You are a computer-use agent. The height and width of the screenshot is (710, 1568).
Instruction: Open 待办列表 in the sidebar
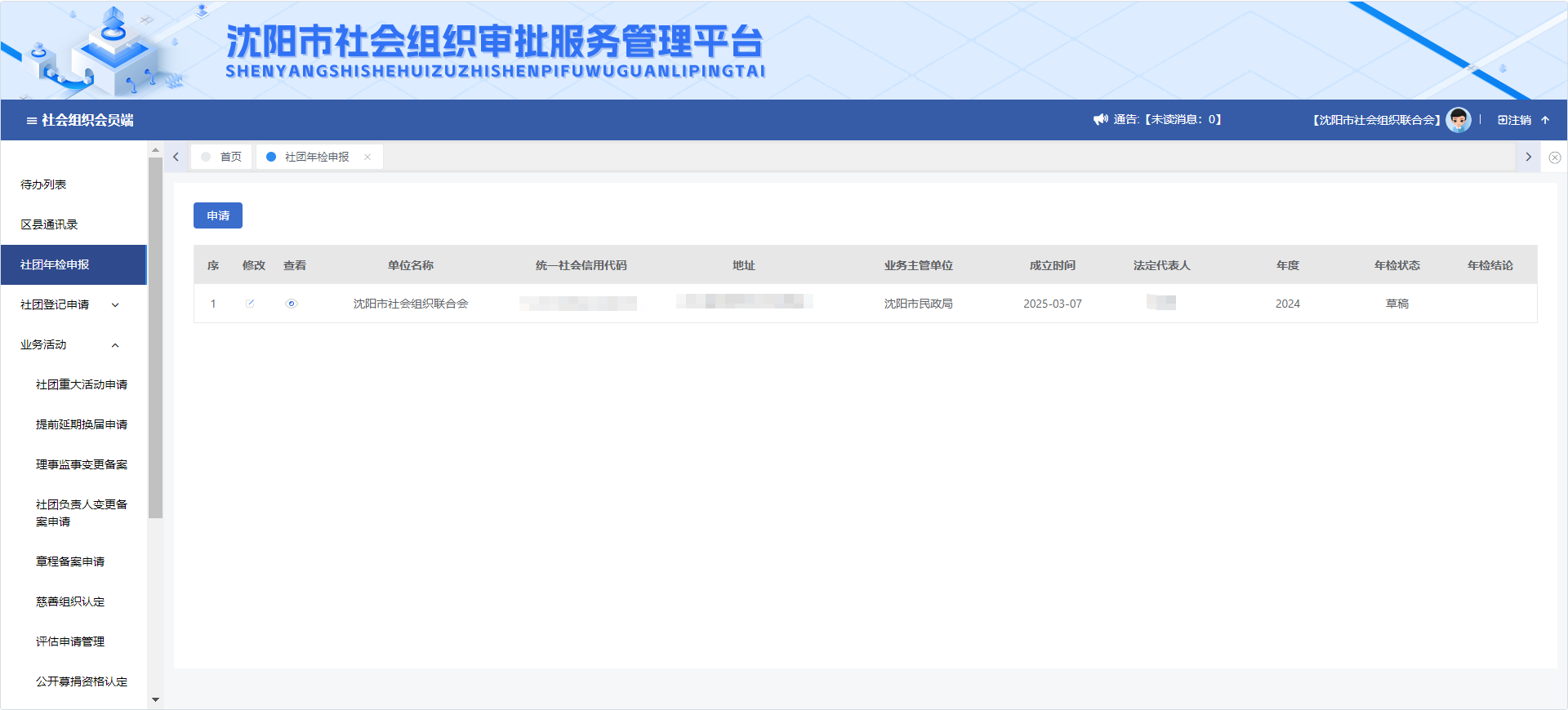click(43, 184)
